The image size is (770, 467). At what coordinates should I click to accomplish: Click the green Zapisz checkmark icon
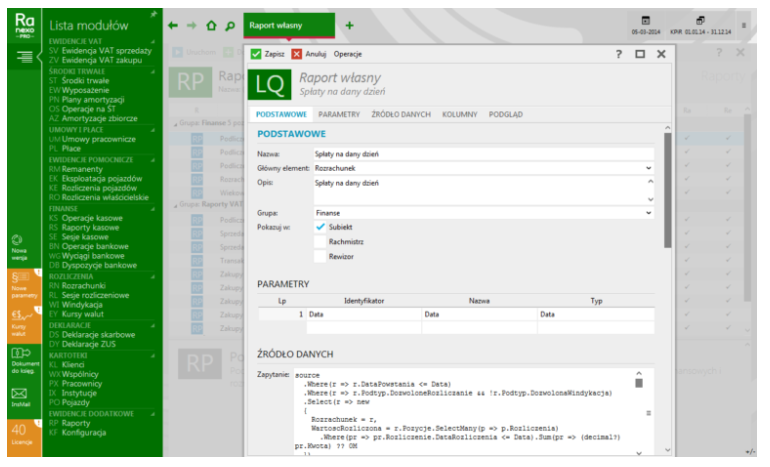[256, 54]
